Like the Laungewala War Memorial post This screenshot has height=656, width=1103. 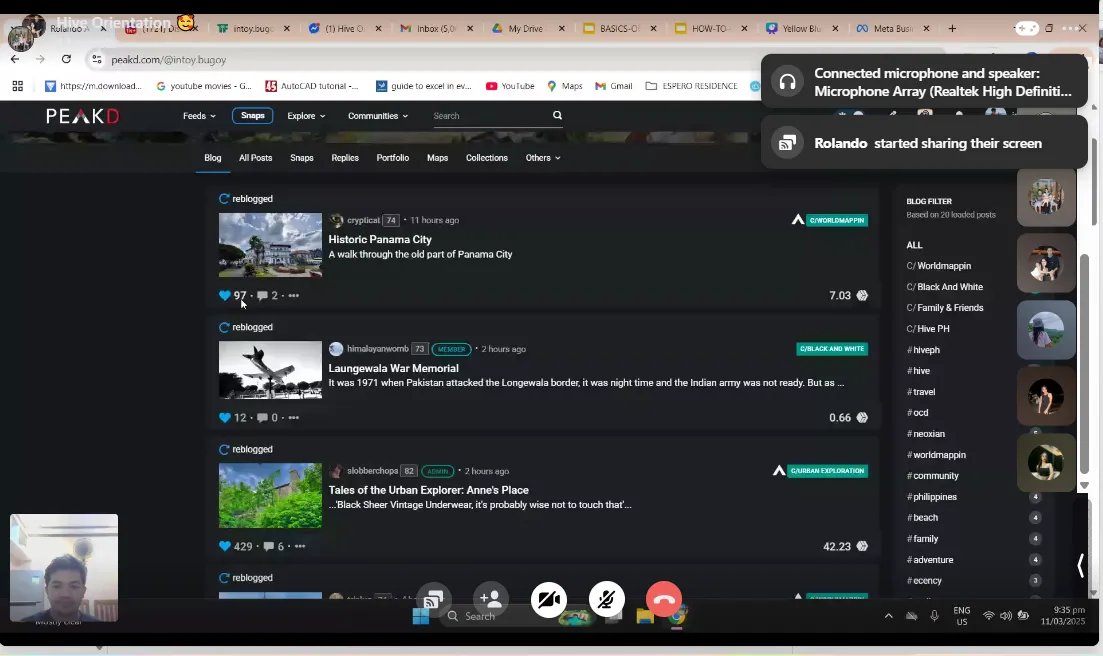point(224,418)
